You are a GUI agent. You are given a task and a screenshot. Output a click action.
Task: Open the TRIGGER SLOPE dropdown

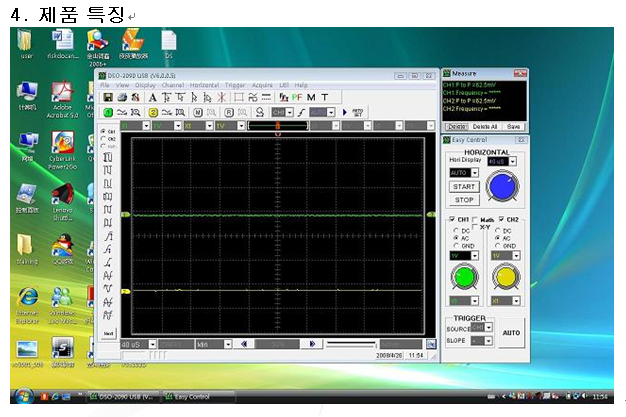(x=488, y=341)
